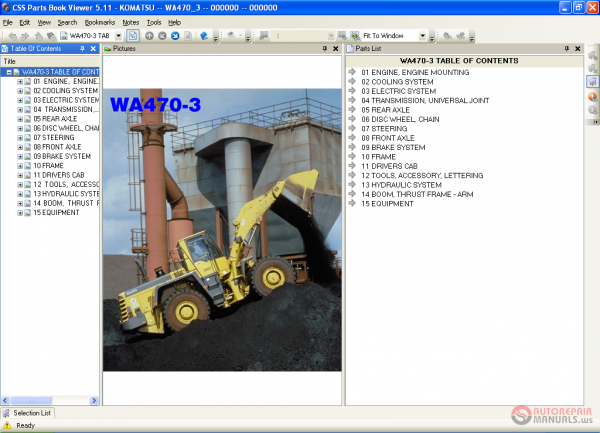The height and width of the screenshot is (433, 600).
Task: Click the blue book toolbar icon
Action: (204, 36)
